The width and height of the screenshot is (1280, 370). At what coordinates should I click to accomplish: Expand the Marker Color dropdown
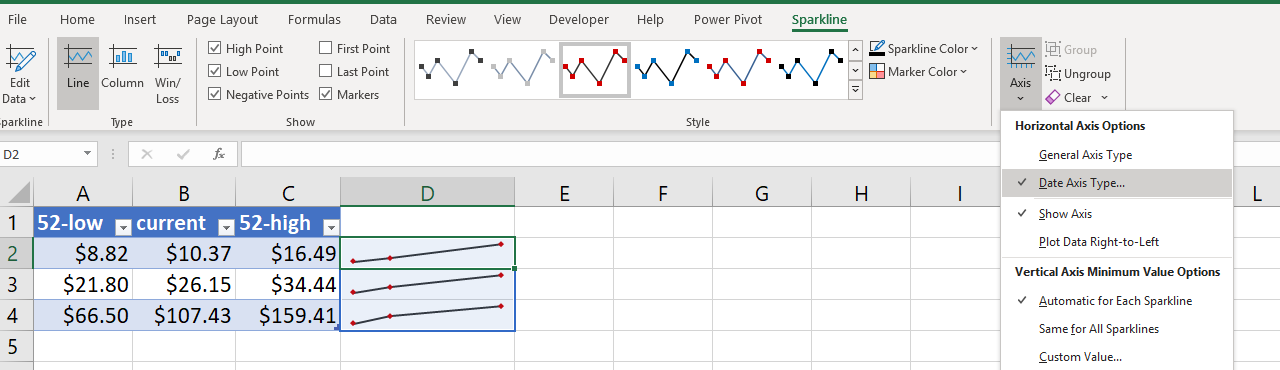964,72
